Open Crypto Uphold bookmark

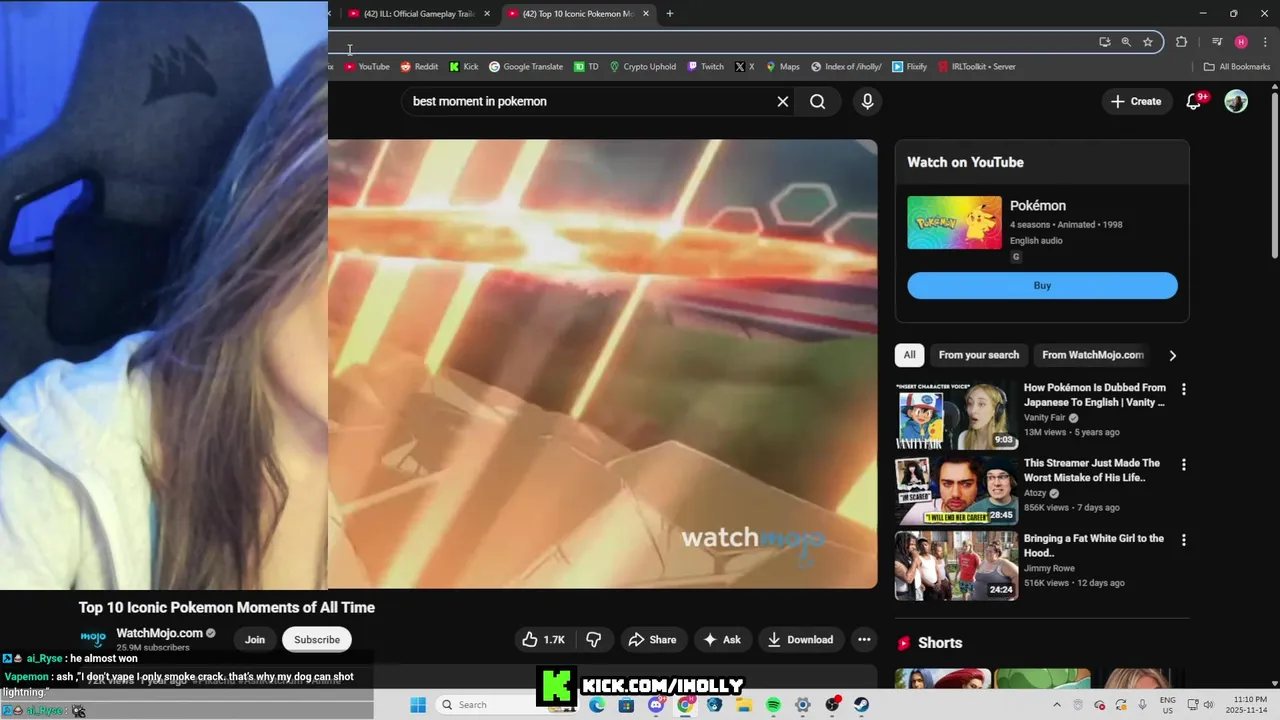[x=642, y=67]
